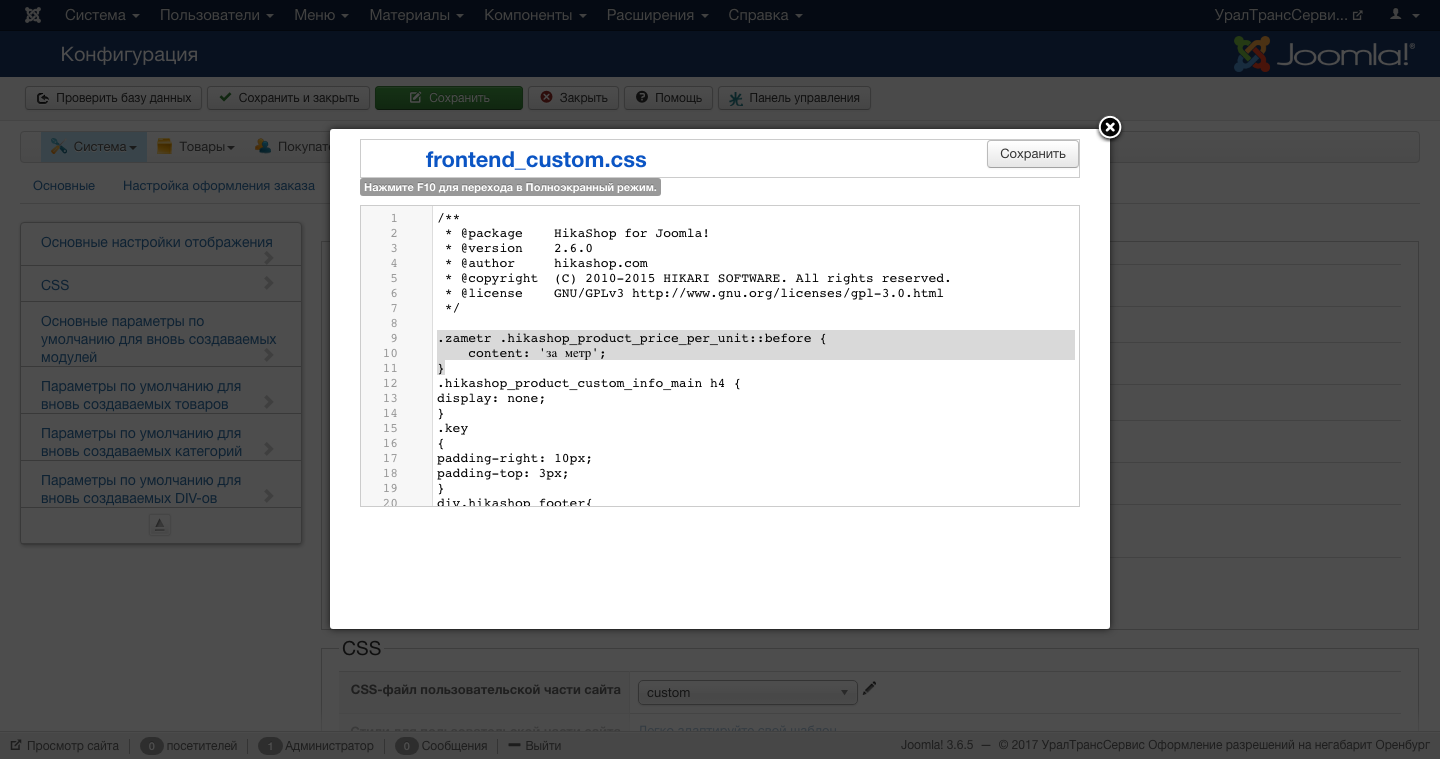
Task: Open Сообщения in the status bar
Action: tap(441, 746)
